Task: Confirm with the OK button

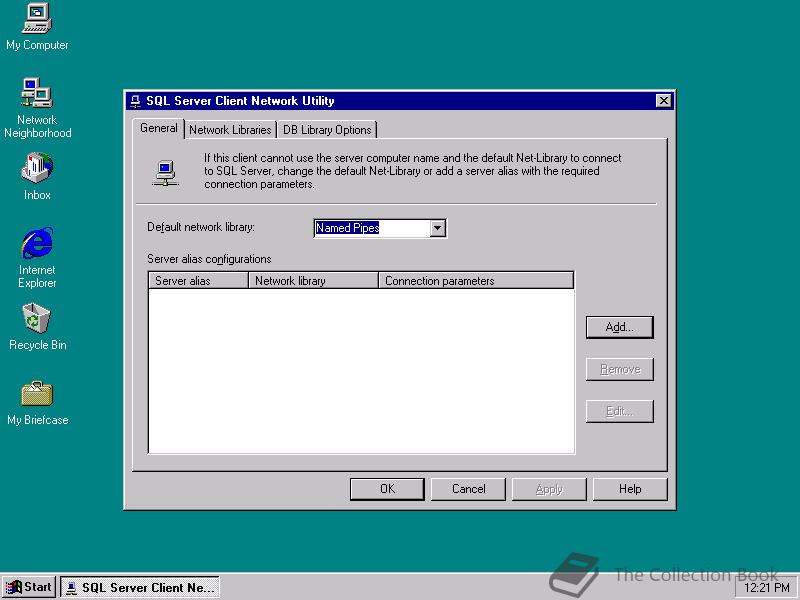Action: pos(387,489)
